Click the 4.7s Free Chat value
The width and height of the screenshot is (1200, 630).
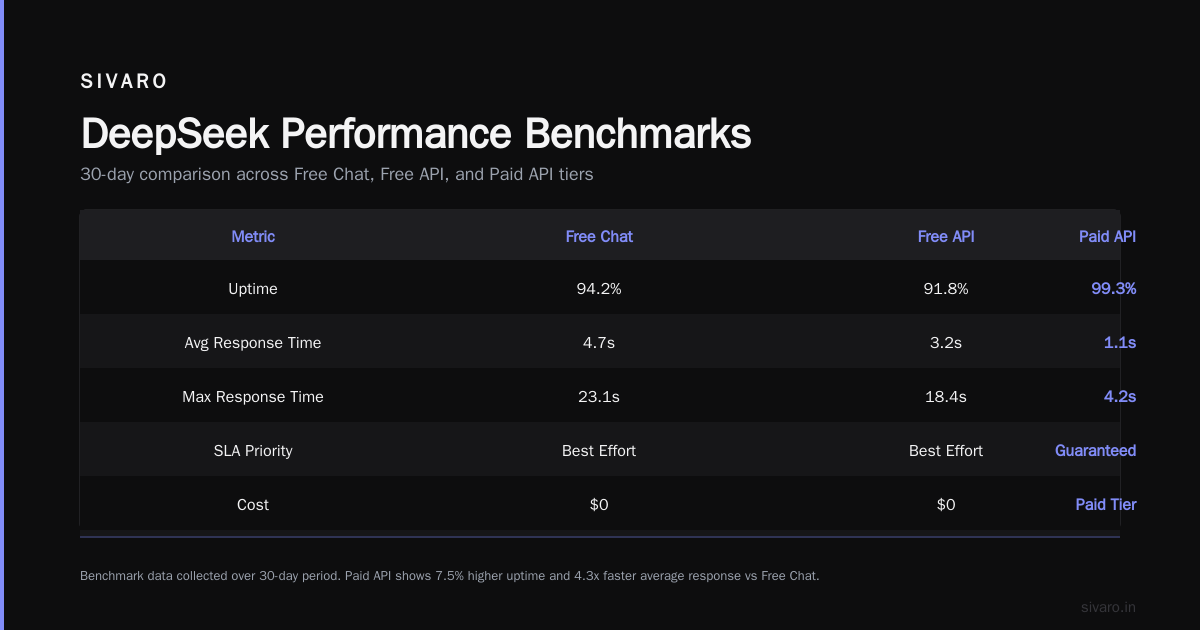point(599,343)
